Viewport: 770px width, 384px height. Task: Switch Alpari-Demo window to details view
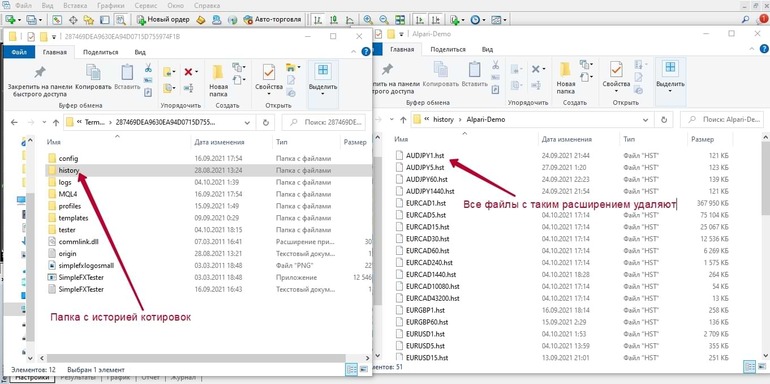click(749, 366)
